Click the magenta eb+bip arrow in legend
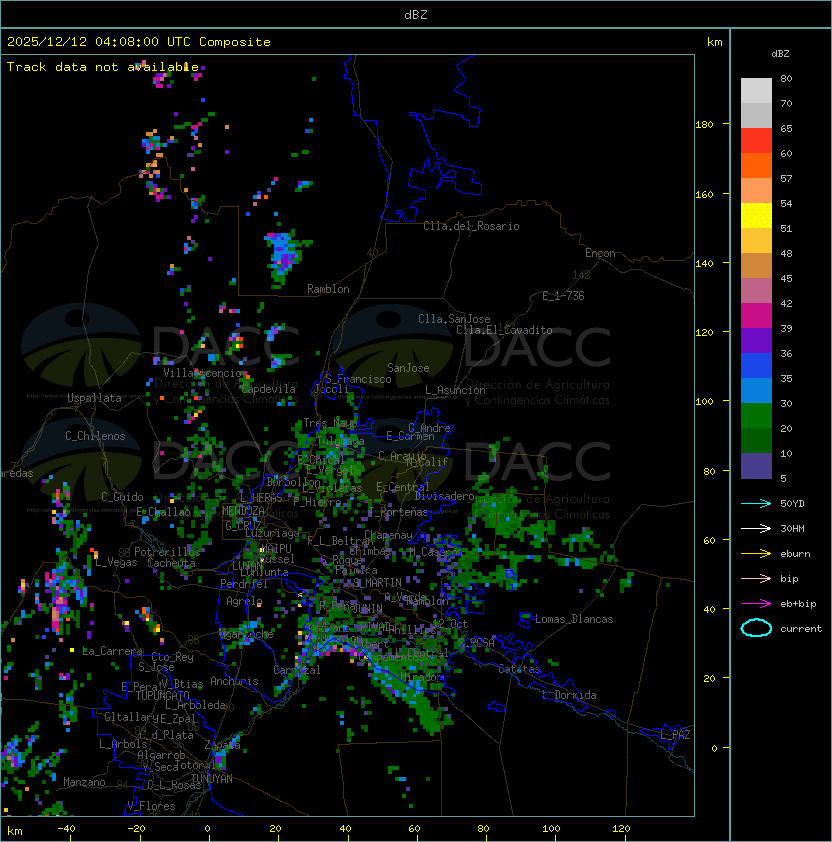This screenshot has width=832, height=842. pos(756,604)
